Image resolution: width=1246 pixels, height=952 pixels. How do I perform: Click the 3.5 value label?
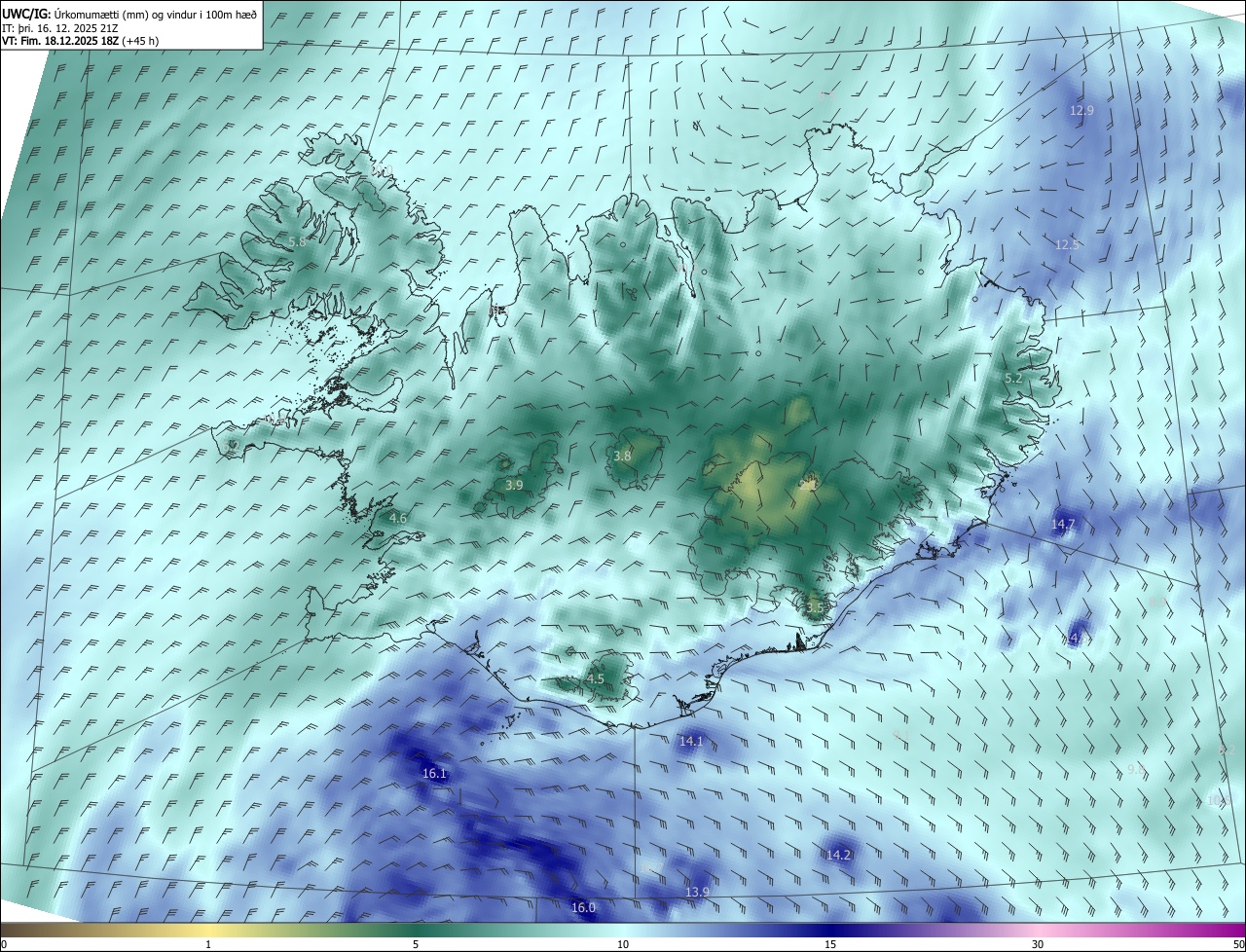(815, 607)
